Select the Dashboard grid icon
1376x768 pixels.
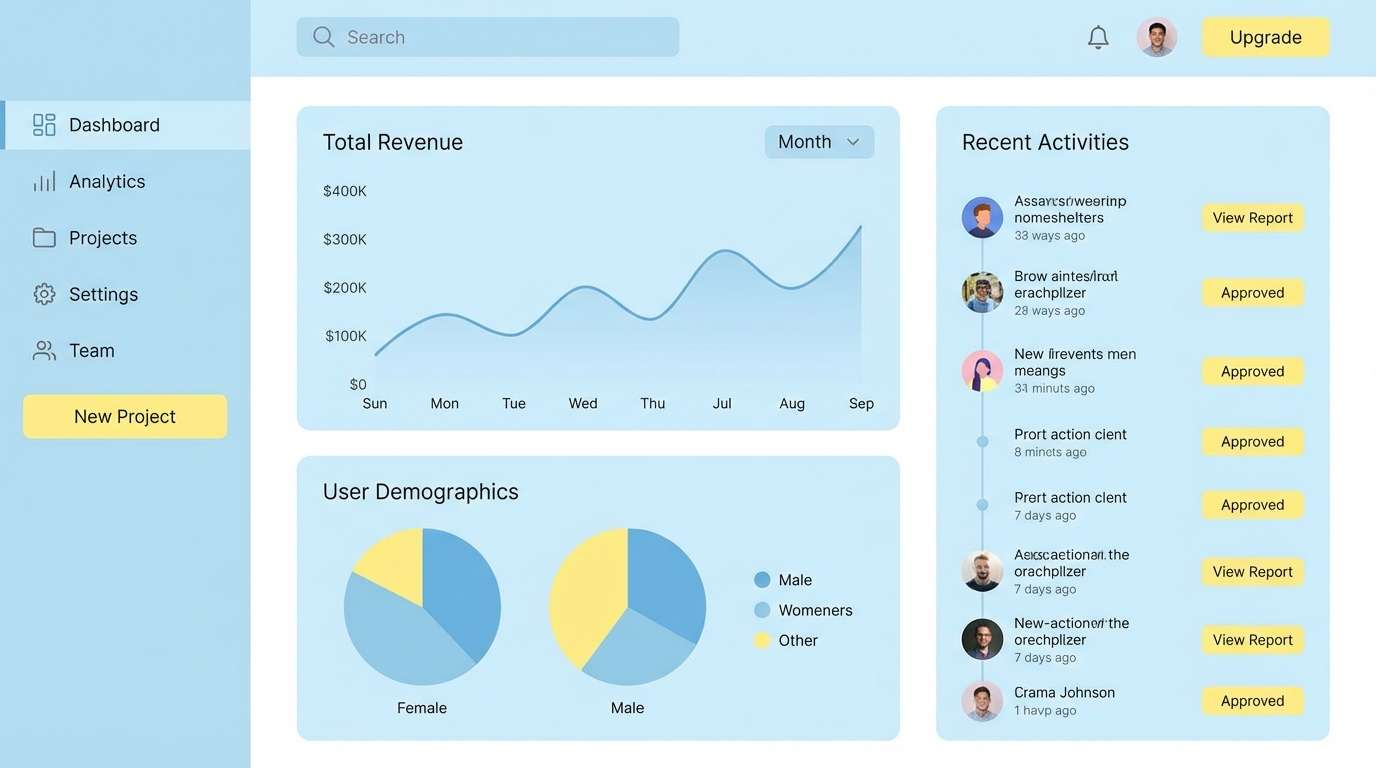43,124
